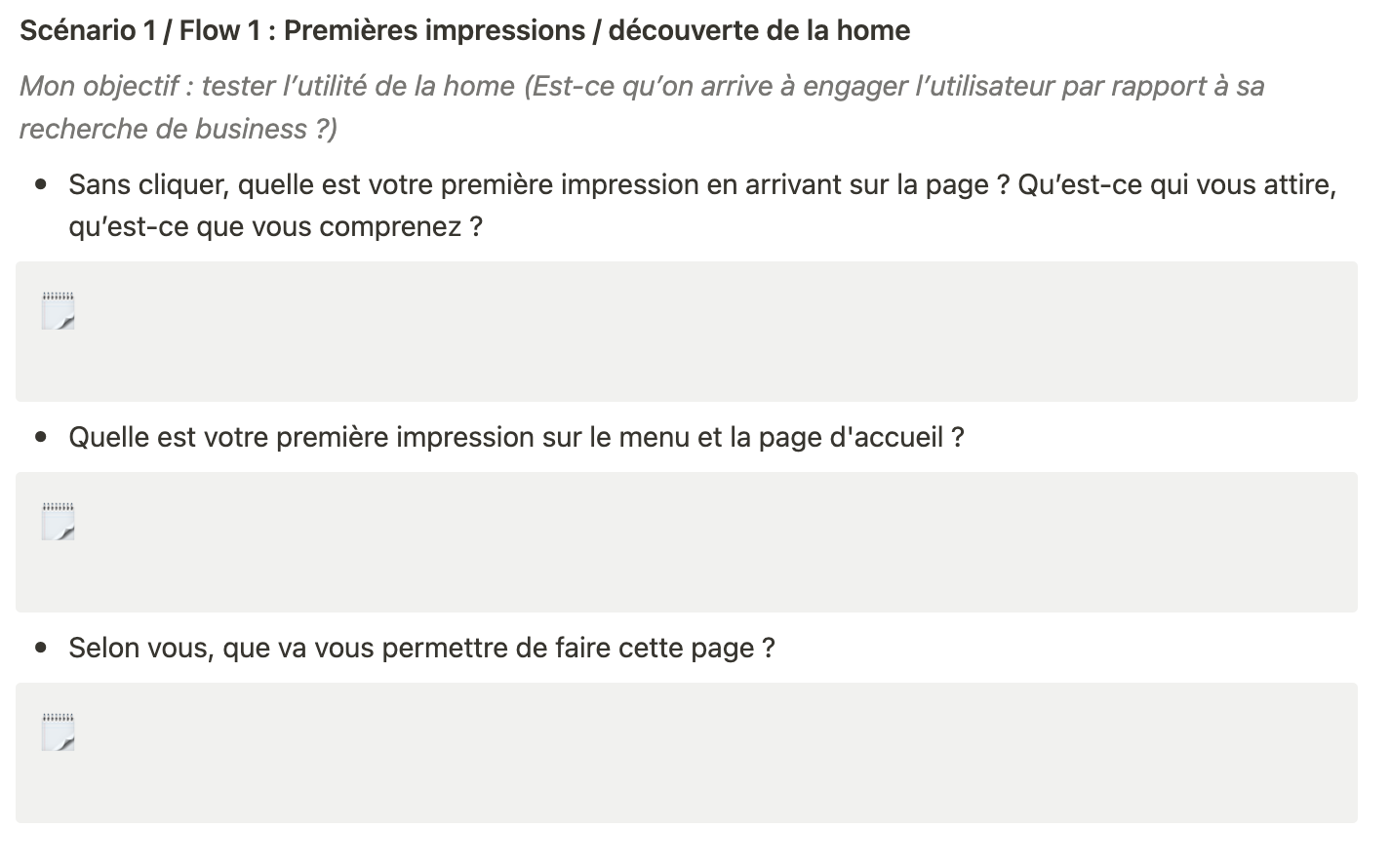Viewport: 1391px width, 868px height.
Task: Click the notepad icon in the last callout
Action: pyautogui.click(x=58, y=731)
